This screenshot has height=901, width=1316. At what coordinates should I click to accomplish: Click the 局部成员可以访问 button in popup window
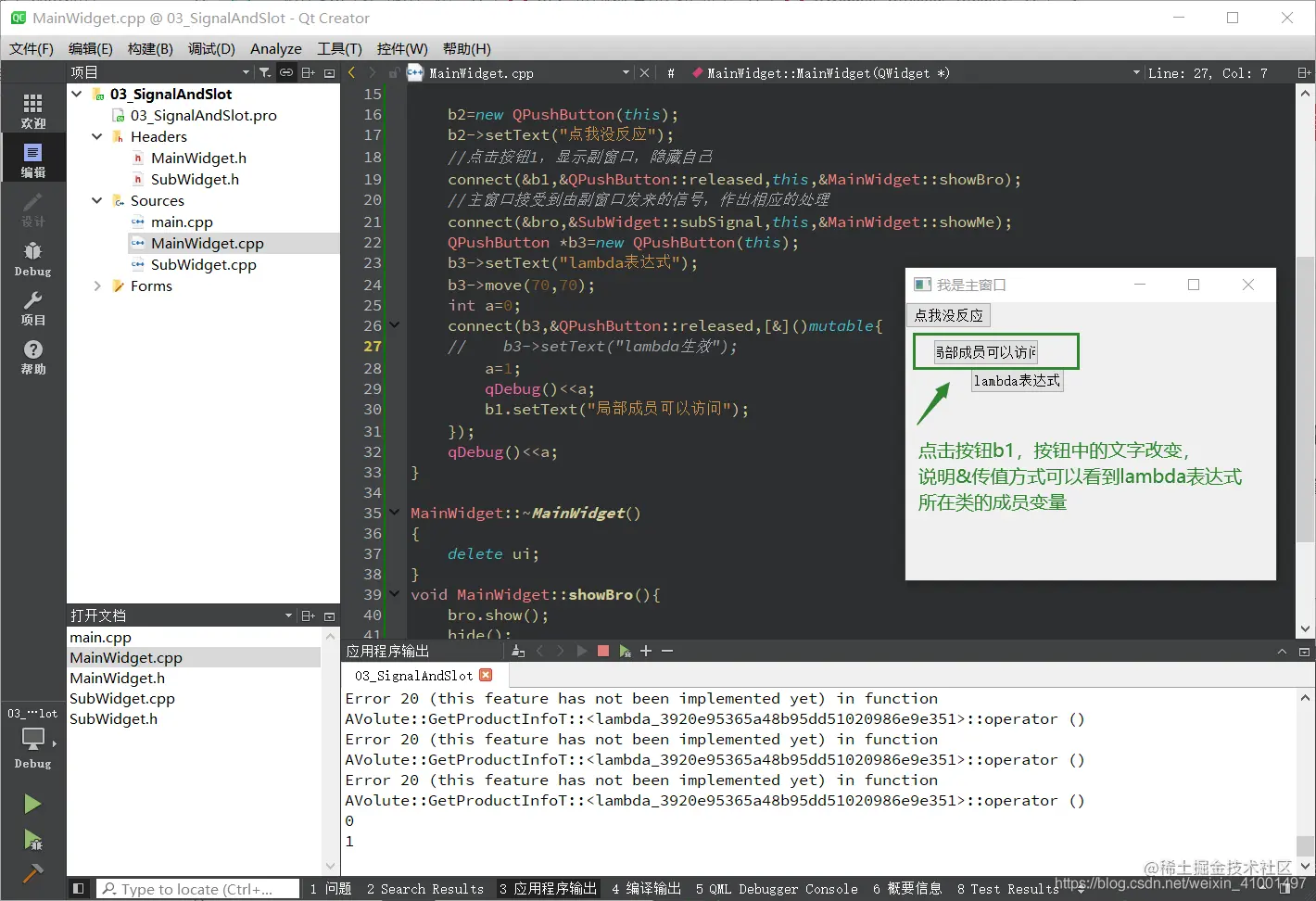point(986,351)
